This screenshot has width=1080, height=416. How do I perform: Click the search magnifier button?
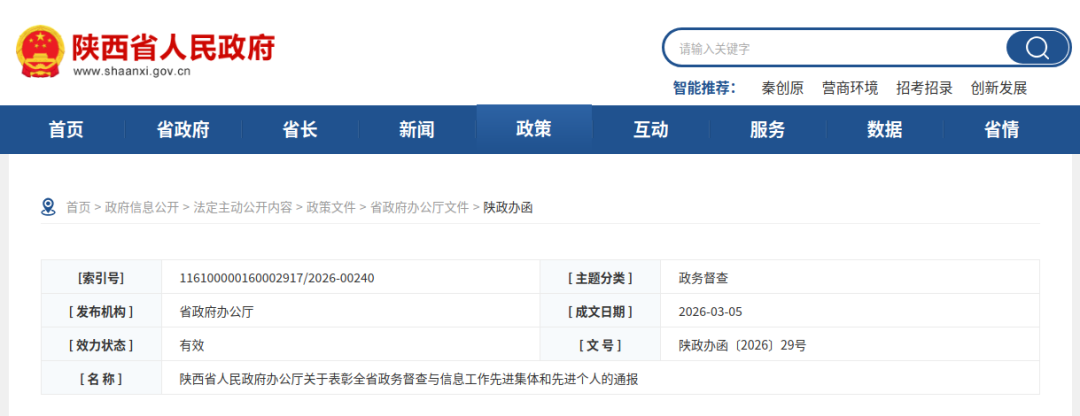coord(1036,48)
